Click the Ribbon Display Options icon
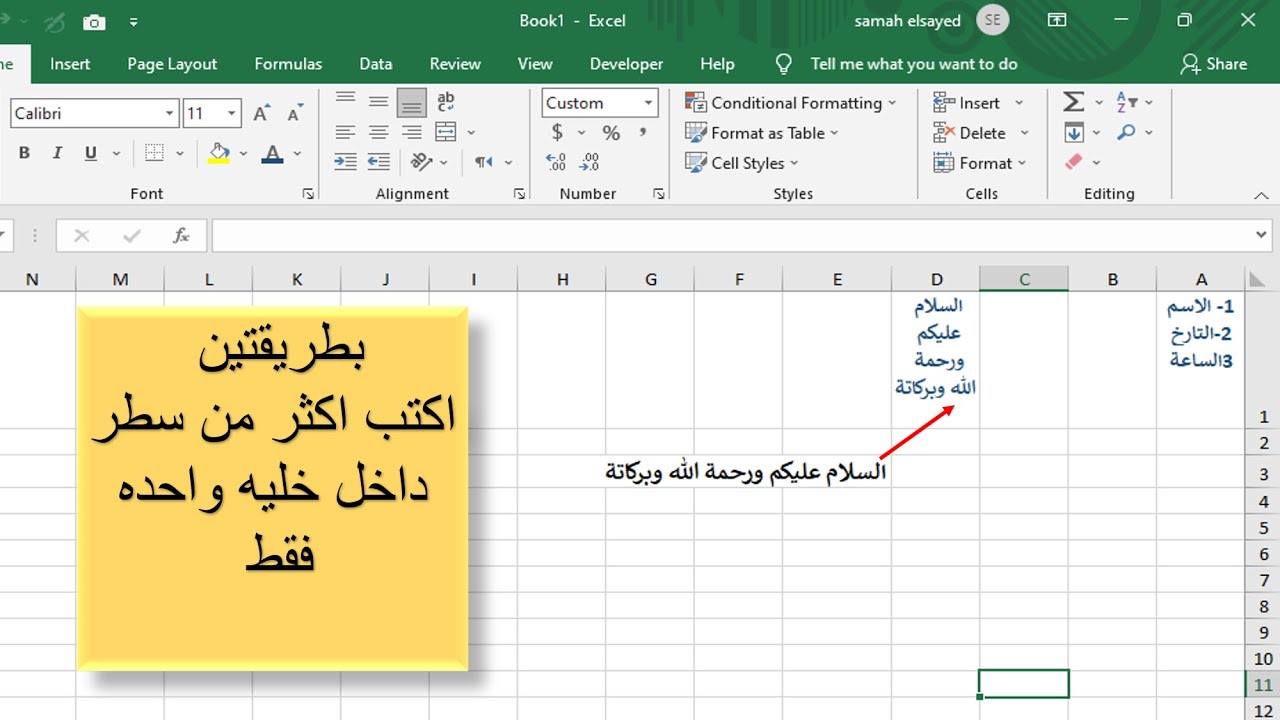The height and width of the screenshot is (720, 1280). tap(1057, 20)
